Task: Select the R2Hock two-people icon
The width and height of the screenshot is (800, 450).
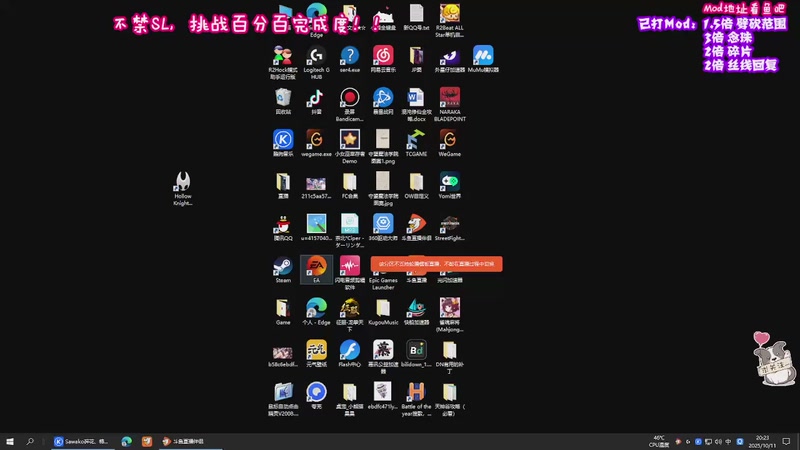Action: [283, 62]
